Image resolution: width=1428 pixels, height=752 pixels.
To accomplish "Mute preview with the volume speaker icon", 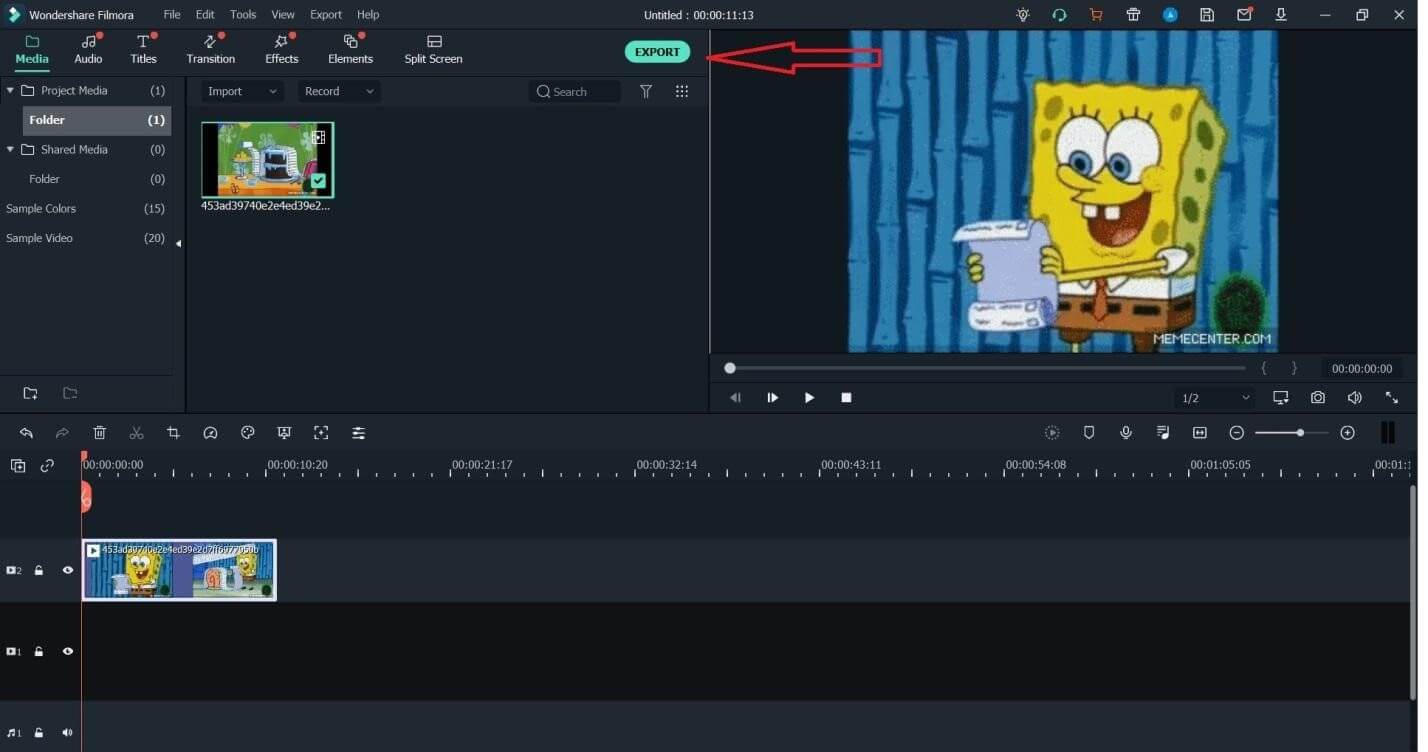I will (1355, 397).
